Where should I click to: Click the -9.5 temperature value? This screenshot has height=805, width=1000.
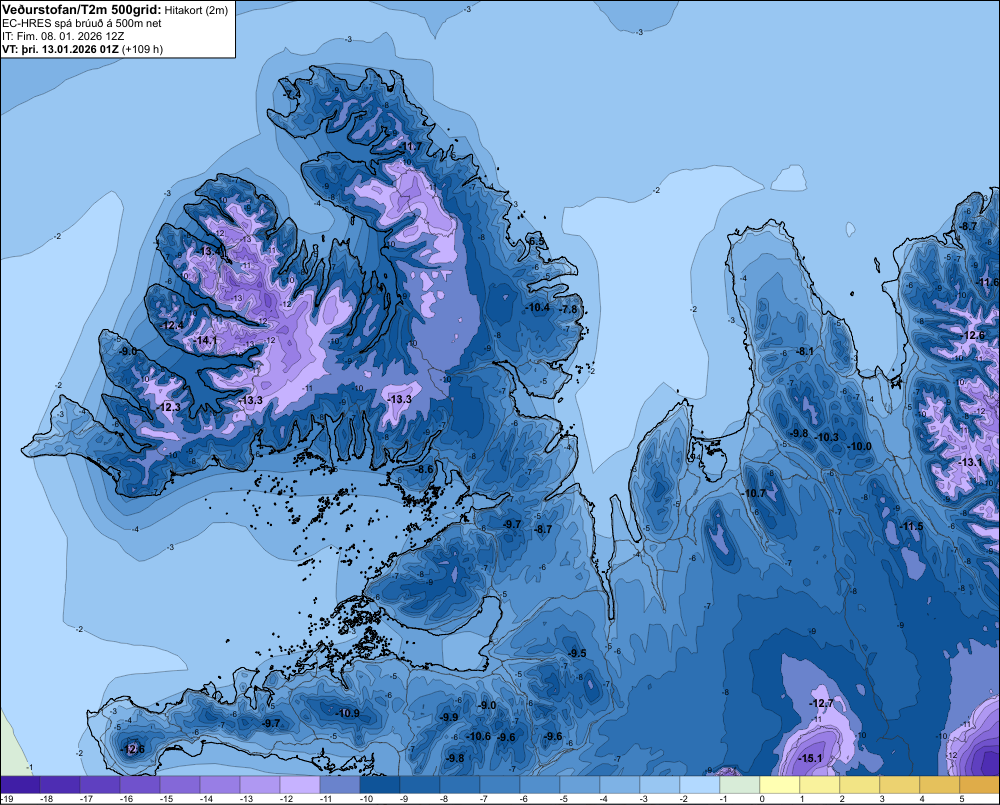577,653
